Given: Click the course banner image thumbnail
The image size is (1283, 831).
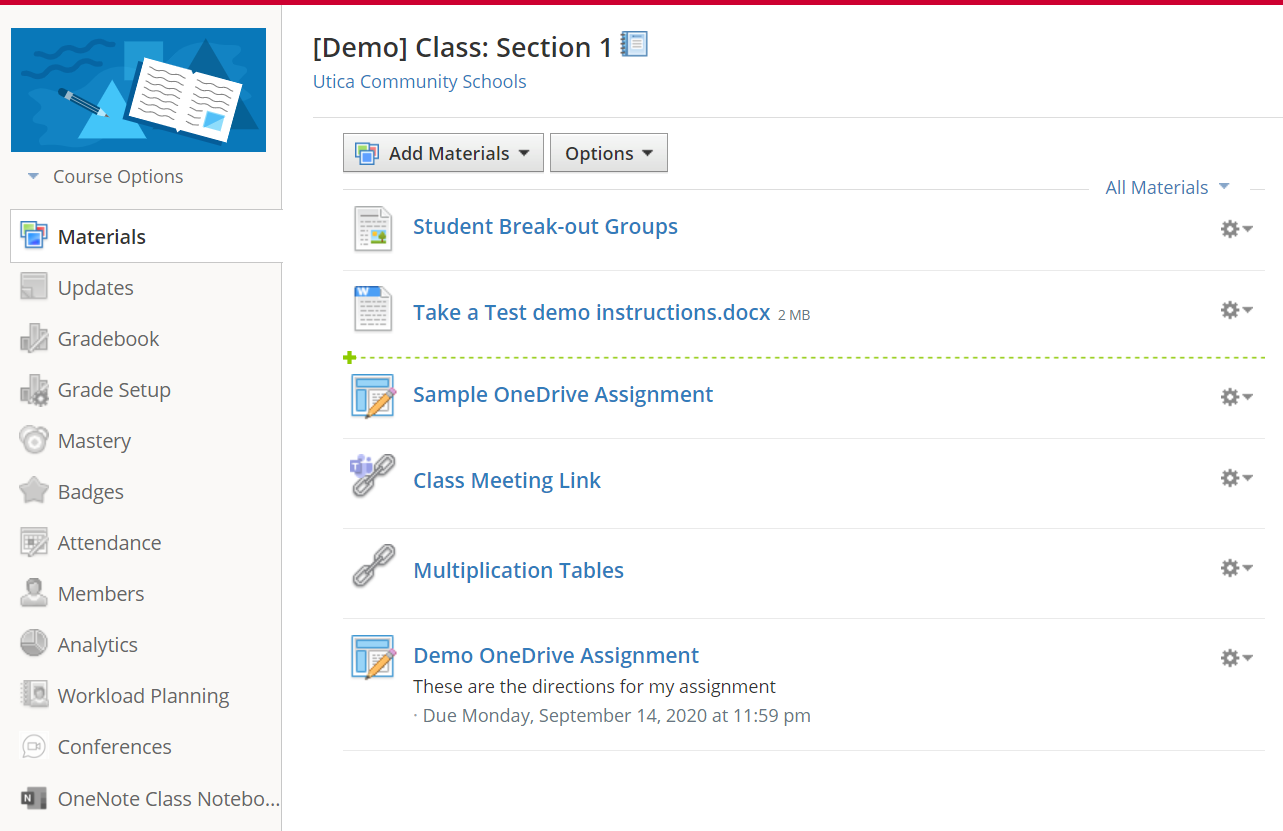Looking at the screenshot, I should 138,90.
